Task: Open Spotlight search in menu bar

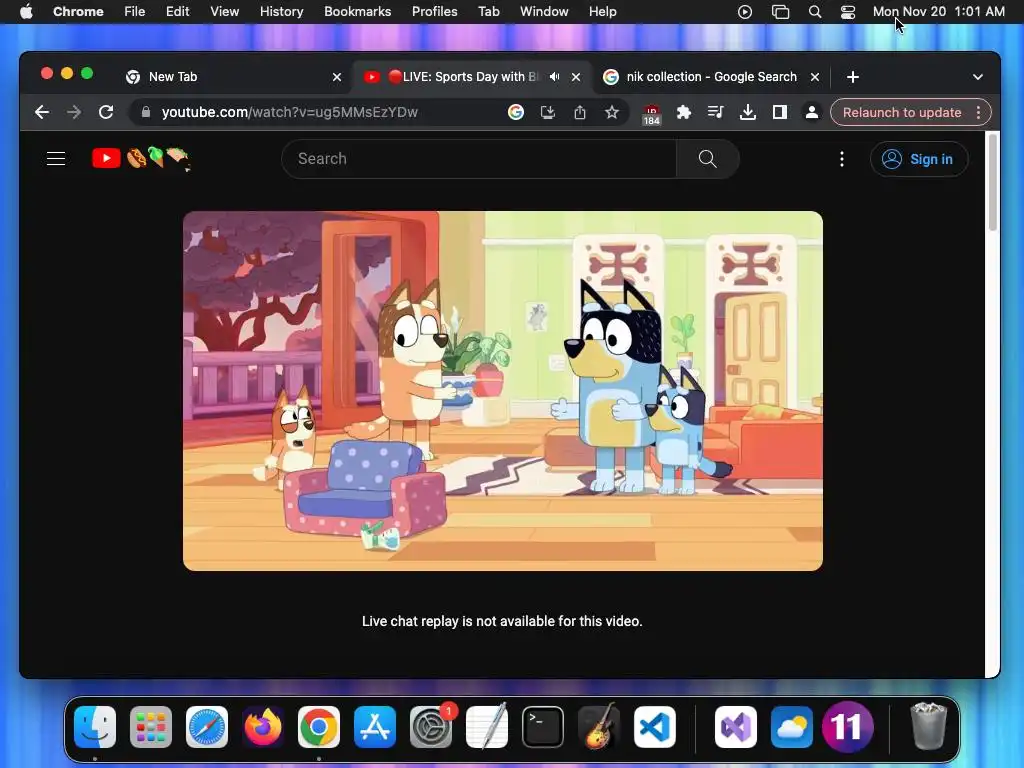Action: tap(815, 12)
